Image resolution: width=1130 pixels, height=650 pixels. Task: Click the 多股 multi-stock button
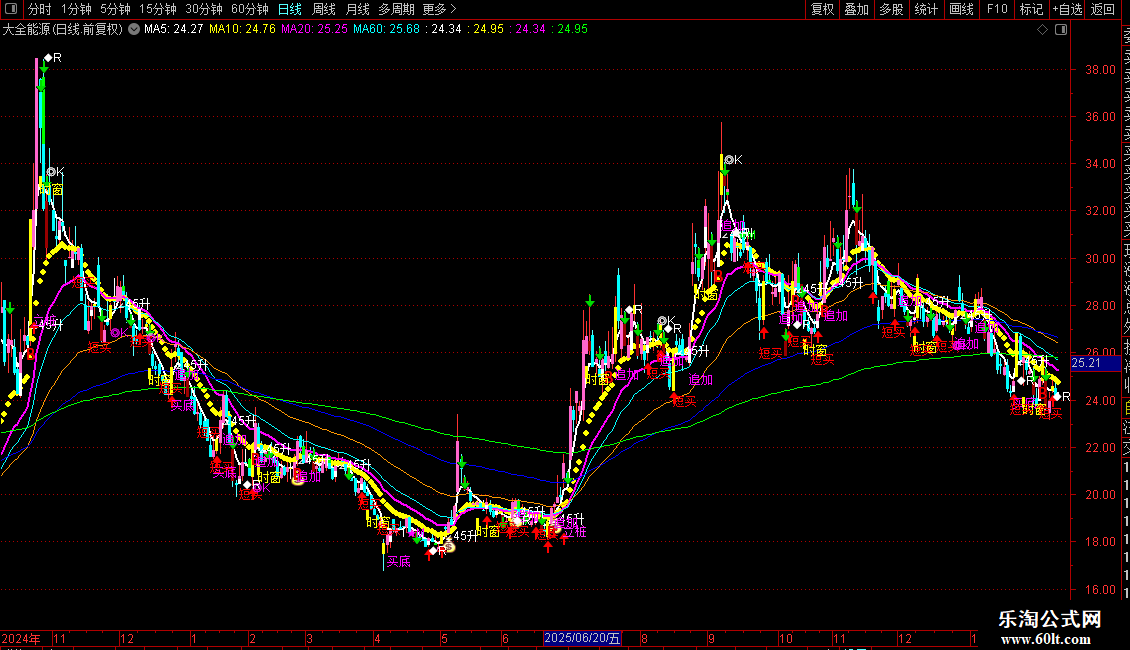coord(891,10)
